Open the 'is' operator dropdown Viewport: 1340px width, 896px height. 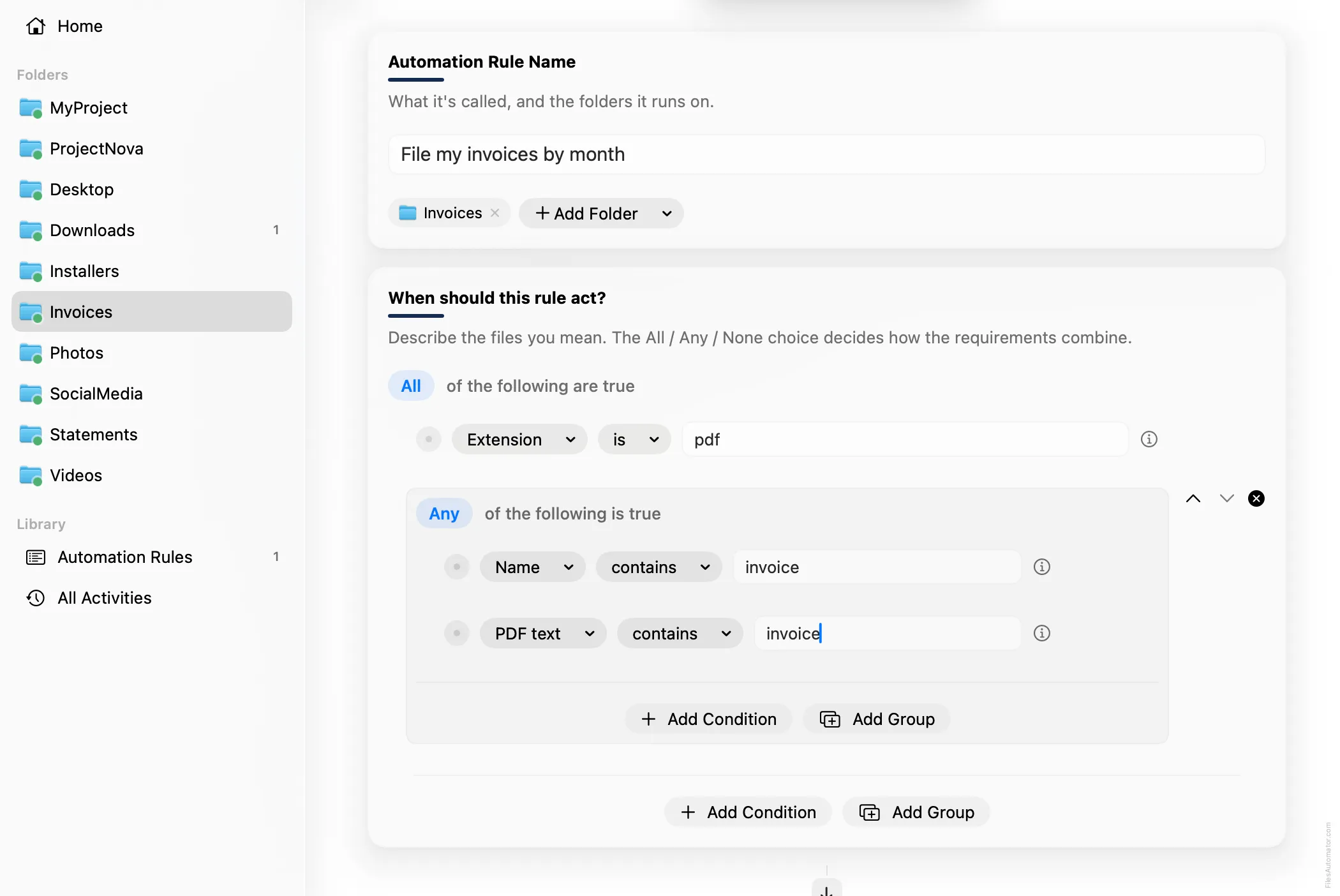[x=634, y=440]
